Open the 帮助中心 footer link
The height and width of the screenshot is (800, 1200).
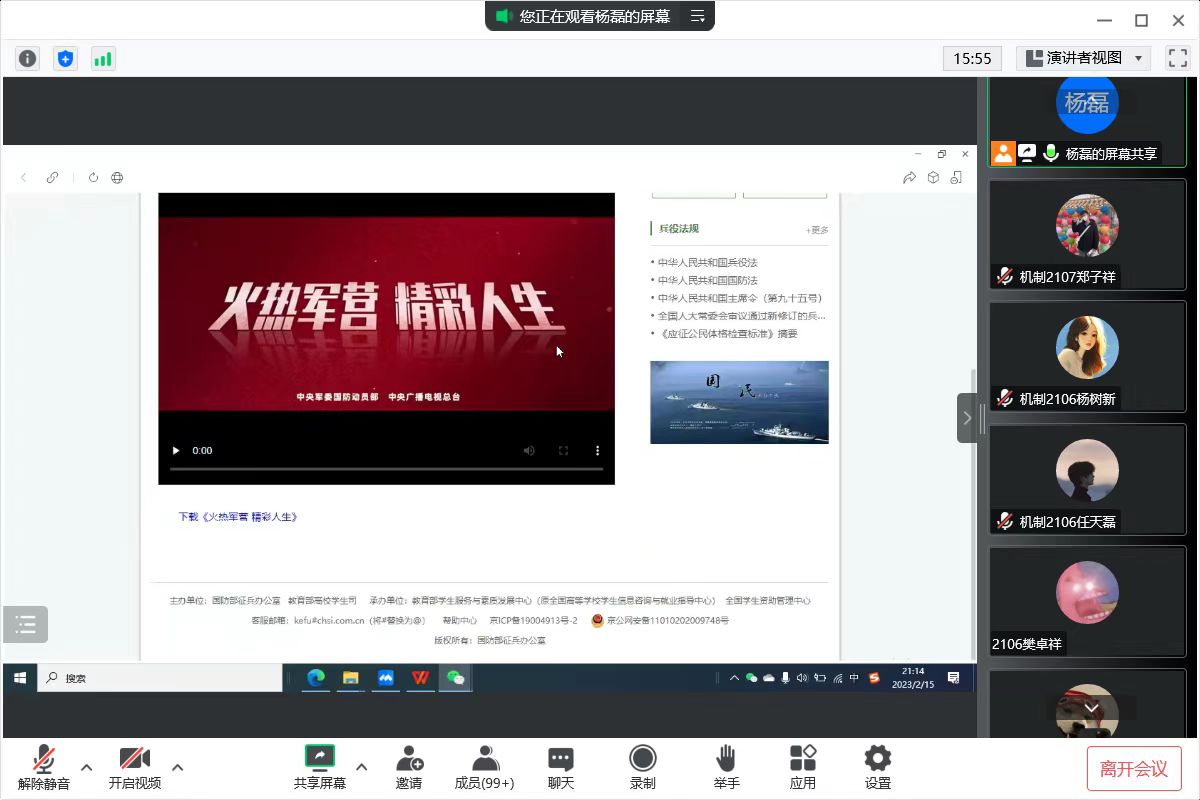click(x=459, y=621)
